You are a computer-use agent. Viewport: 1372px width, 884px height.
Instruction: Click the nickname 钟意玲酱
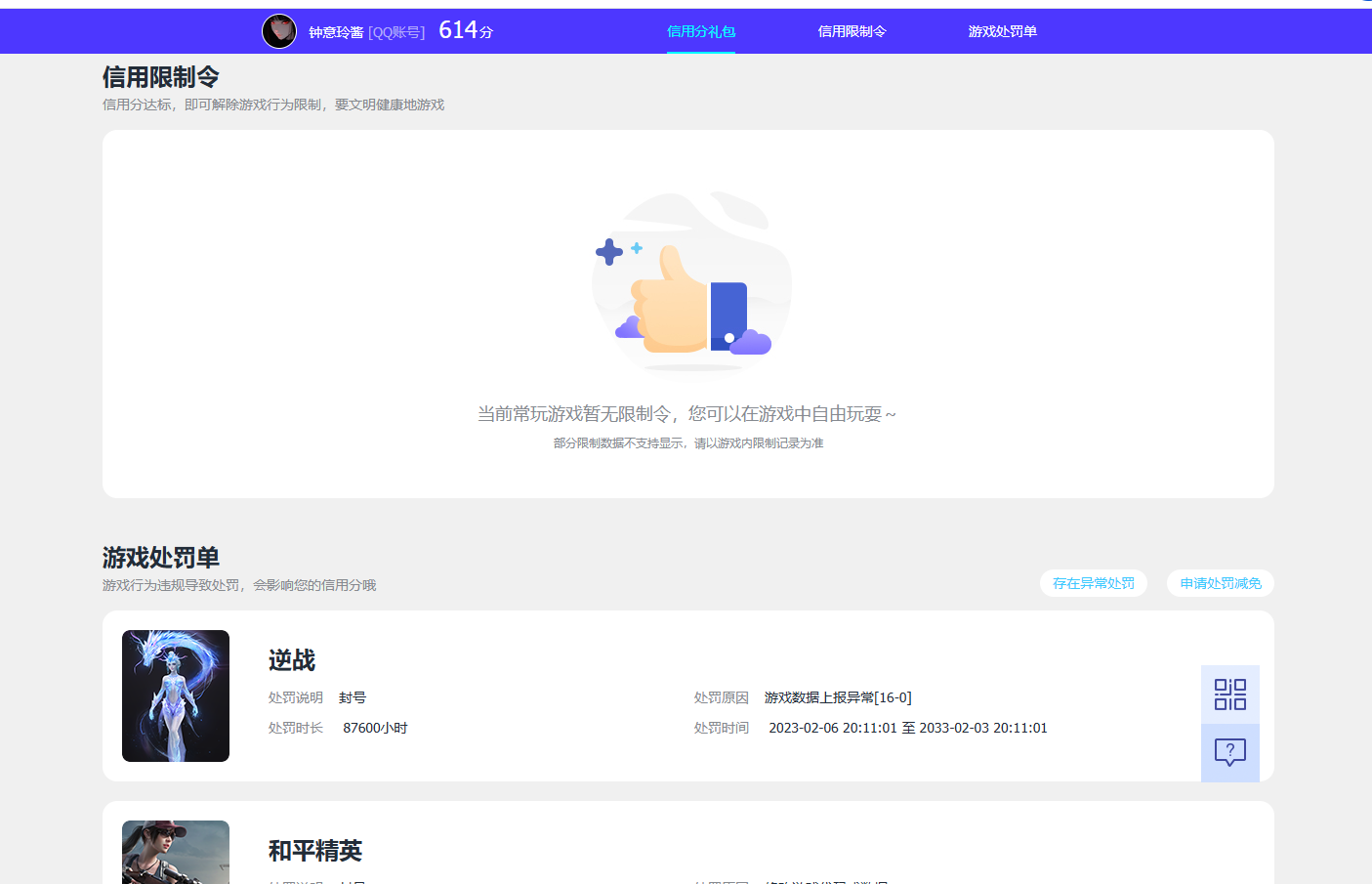click(x=331, y=30)
